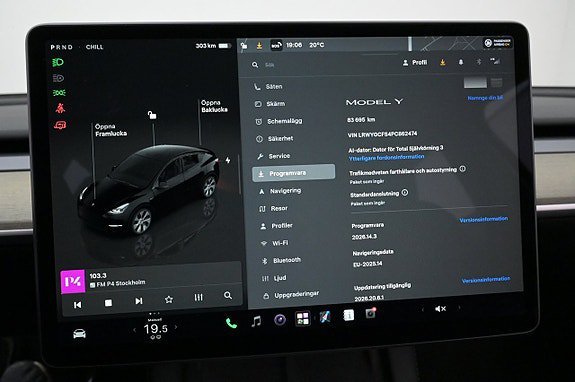Image resolution: width=575 pixels, height=382 pixels.
Task: Open the music note app
Action: [x=256, y=322]
